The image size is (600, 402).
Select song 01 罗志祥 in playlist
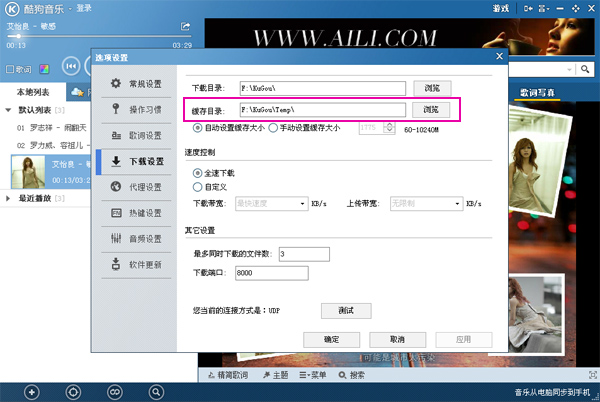coord(52,128)
